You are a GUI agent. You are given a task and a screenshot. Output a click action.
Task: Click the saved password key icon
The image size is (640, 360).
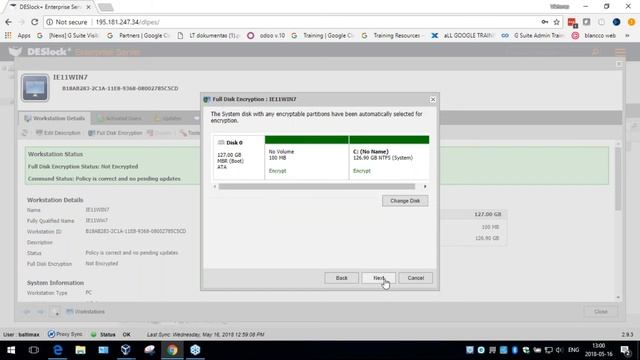[544, 22]
